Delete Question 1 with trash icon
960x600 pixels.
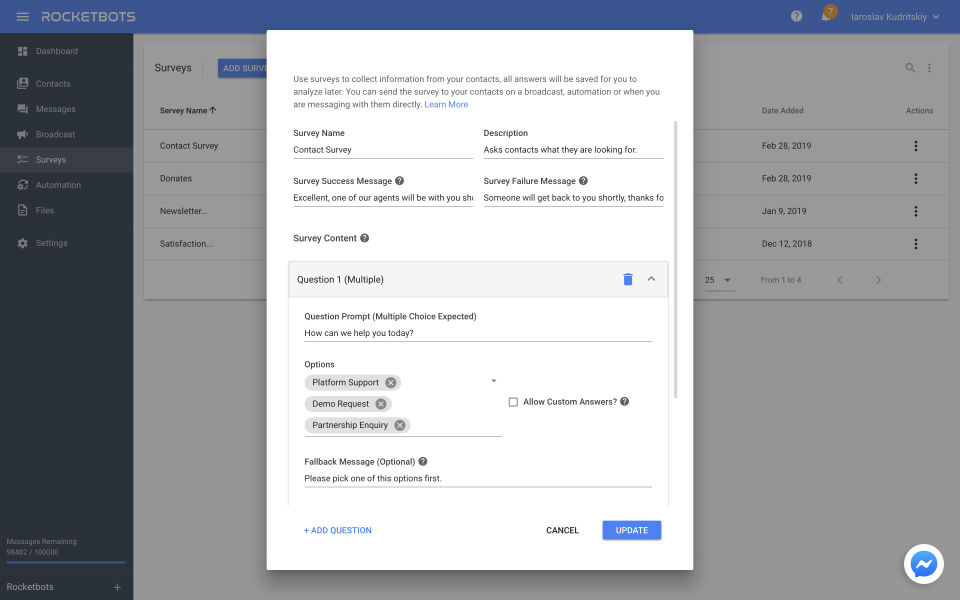(x=628, y=279)
